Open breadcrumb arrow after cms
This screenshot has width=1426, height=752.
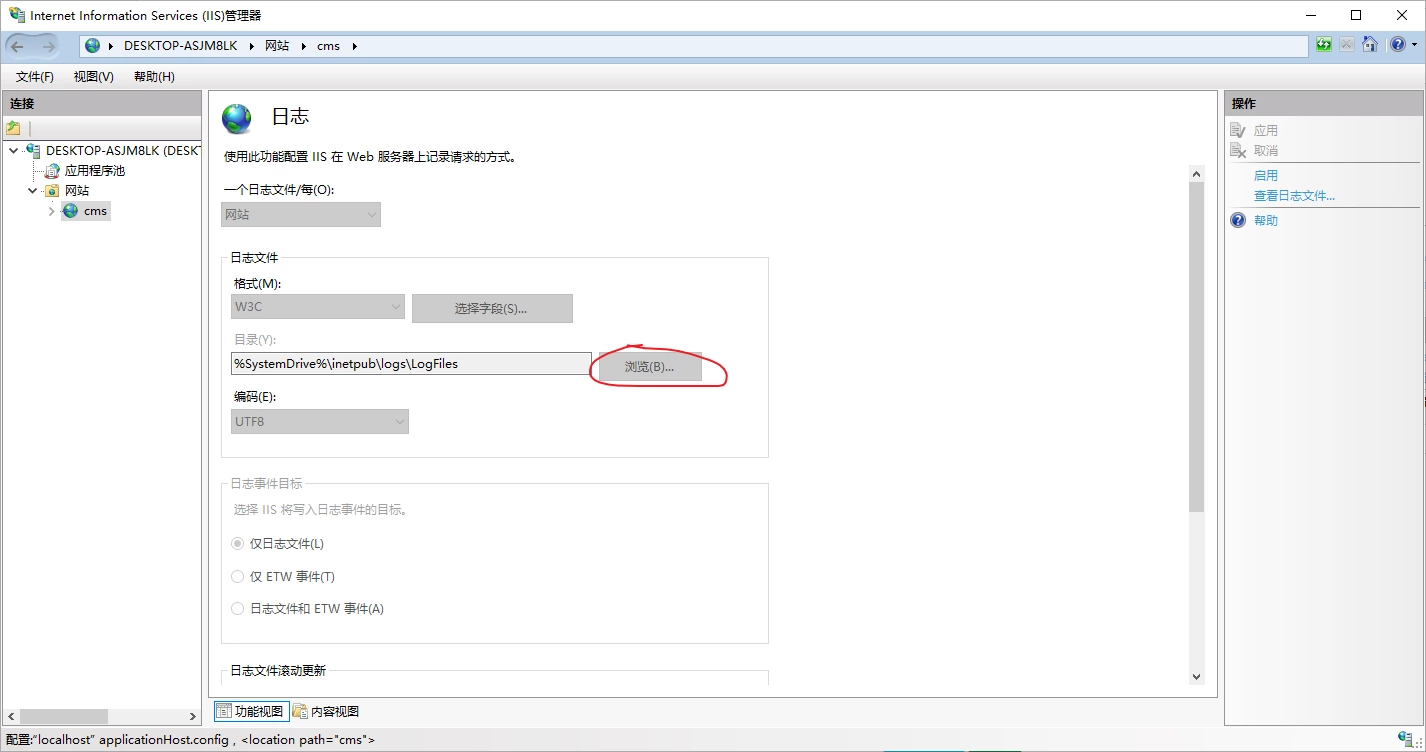click(354, 46)
